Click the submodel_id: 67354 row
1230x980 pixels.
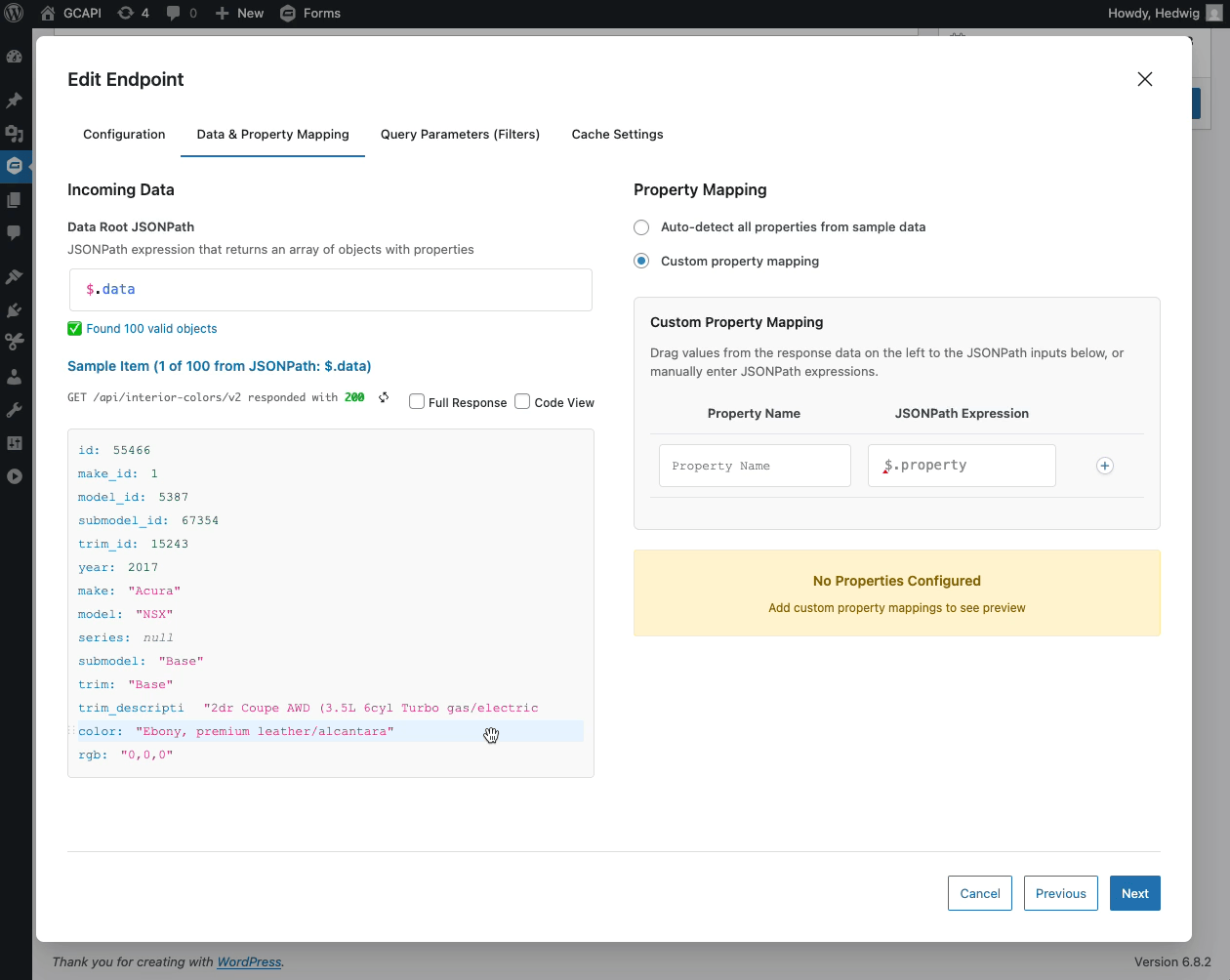pos(331,520)
